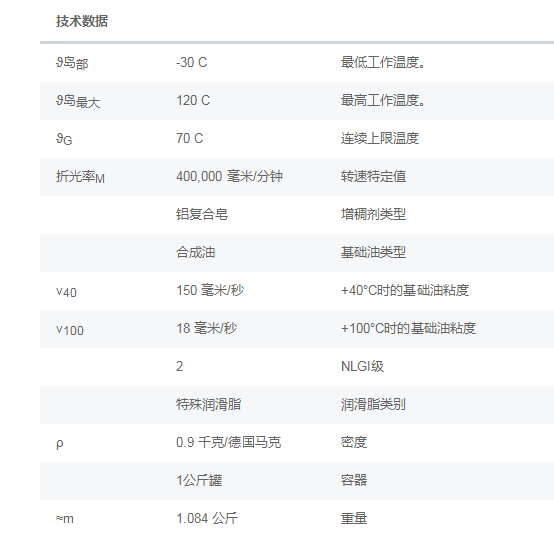Select the 120 C maximum temperature value
Image resolution: width=554 pixels, height=554 pixels.
[x=193, y=100]
